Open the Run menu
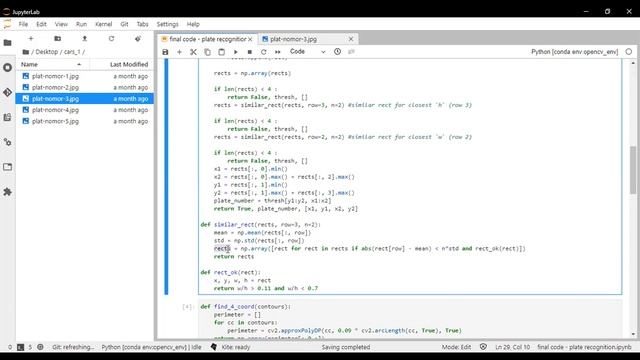This screenshot has width=640, height=360. pyautogui.click(x=81, y=24)
